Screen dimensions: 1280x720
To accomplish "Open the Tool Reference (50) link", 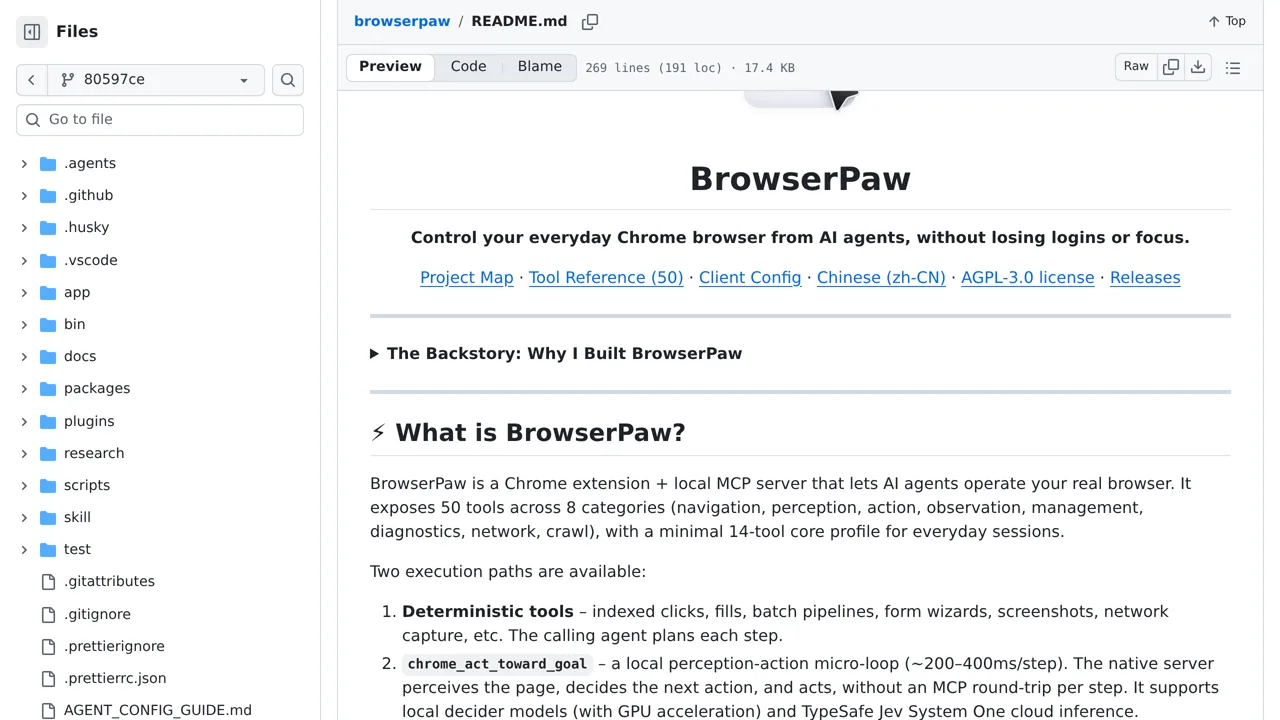I will point(606,277).
